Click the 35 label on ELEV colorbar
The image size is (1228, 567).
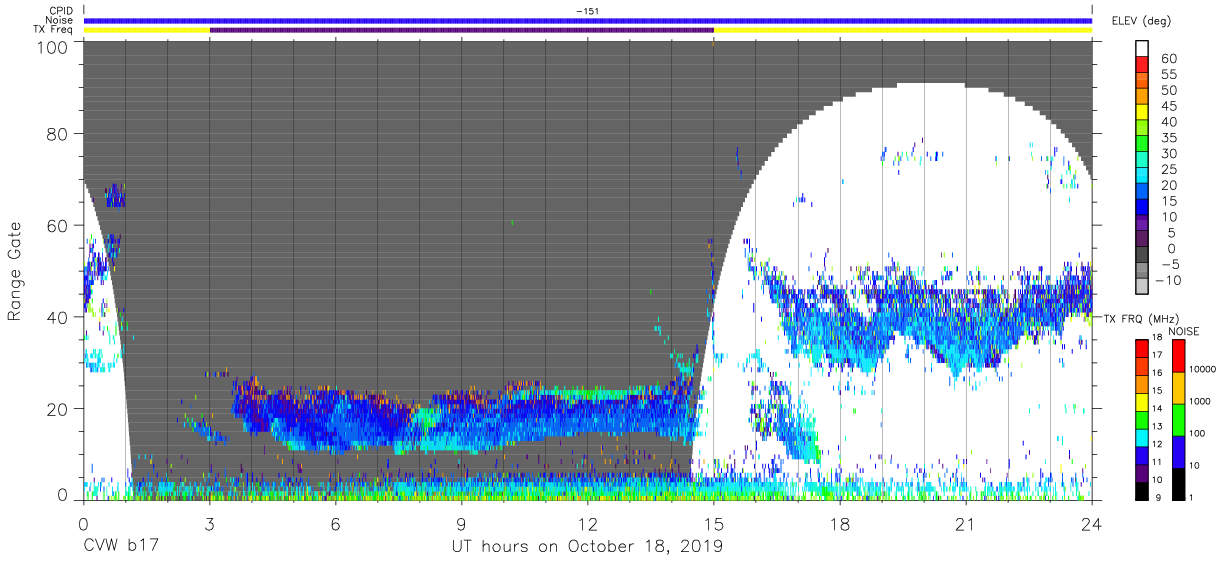tap(1168, 138)
